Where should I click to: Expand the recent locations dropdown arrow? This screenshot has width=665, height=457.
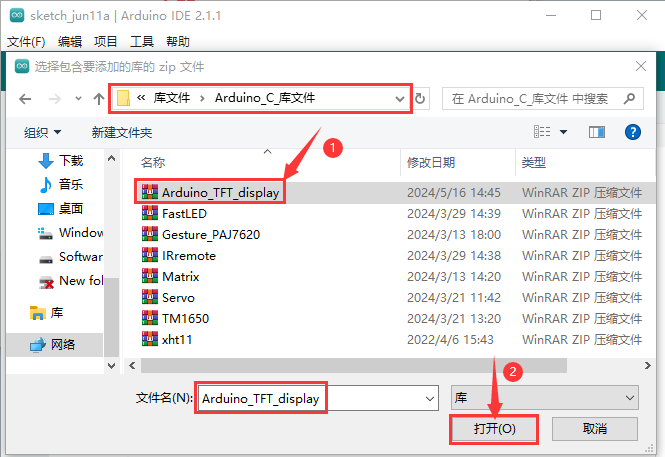78,99
